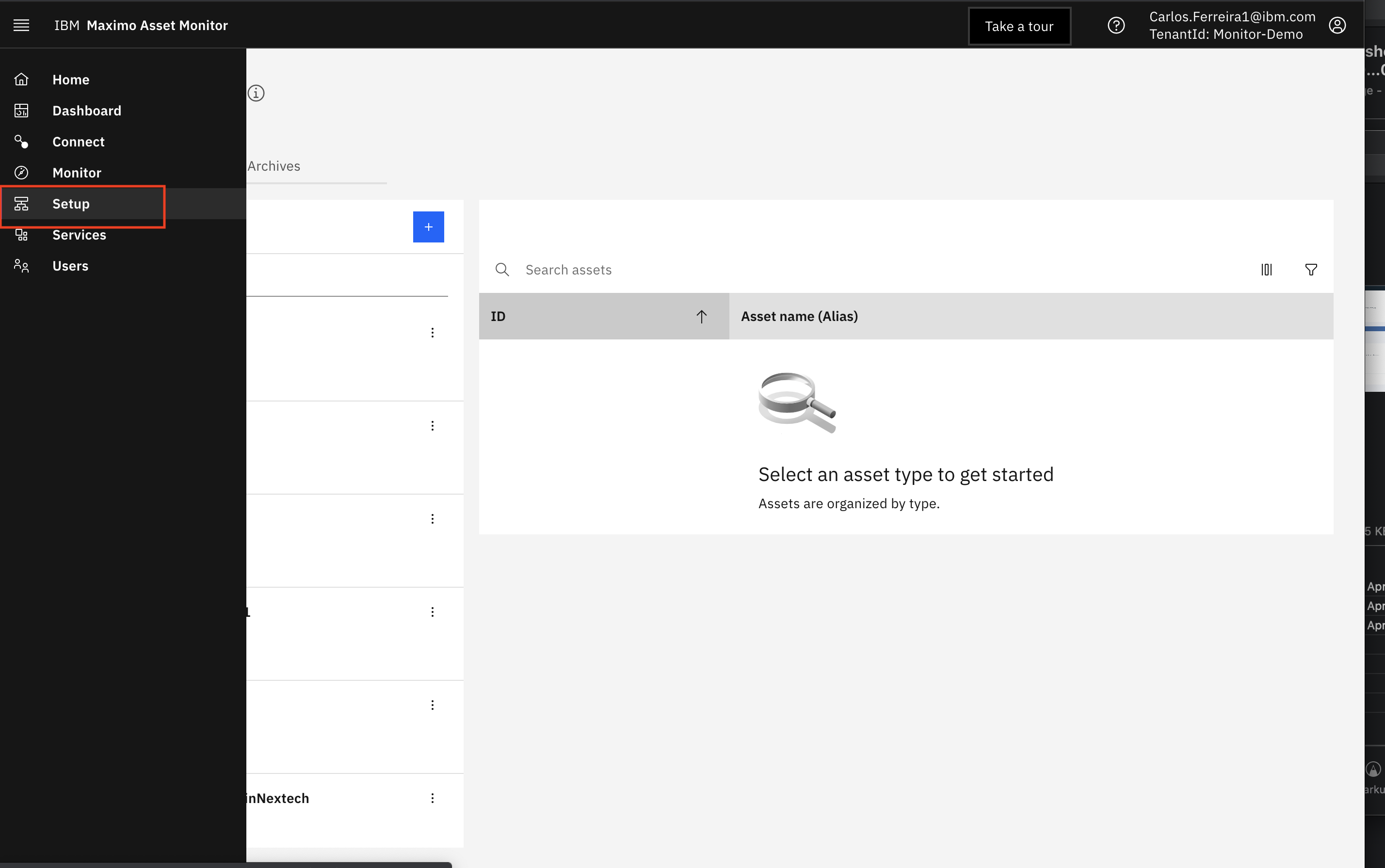
Task: Click the help question mark icon
Action: click(1116, 25)
